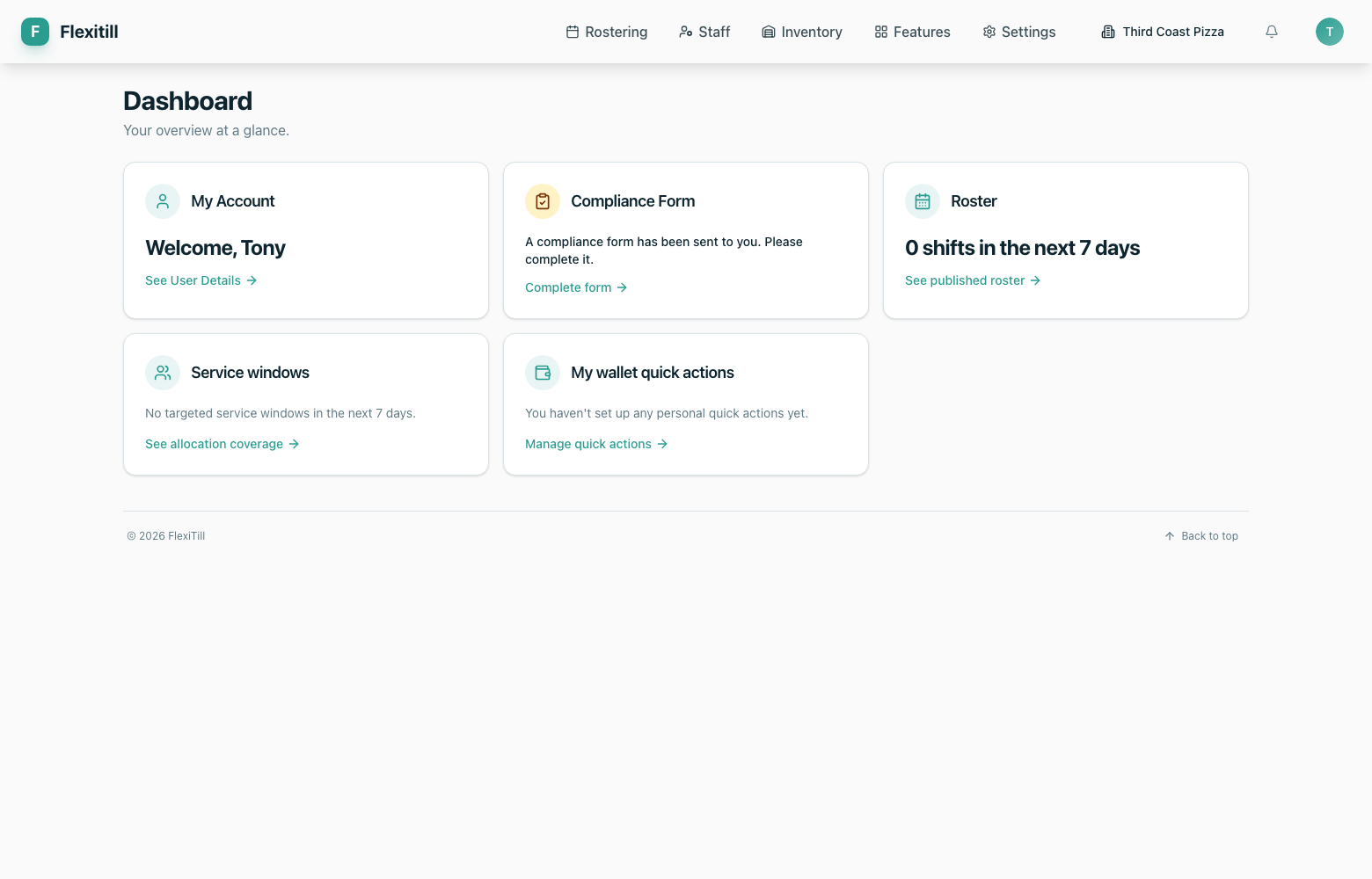This screenshot has width=1372, height=879.
Task: Click the Staff person-gear icon in navbar
Action: tap(686, 32)
